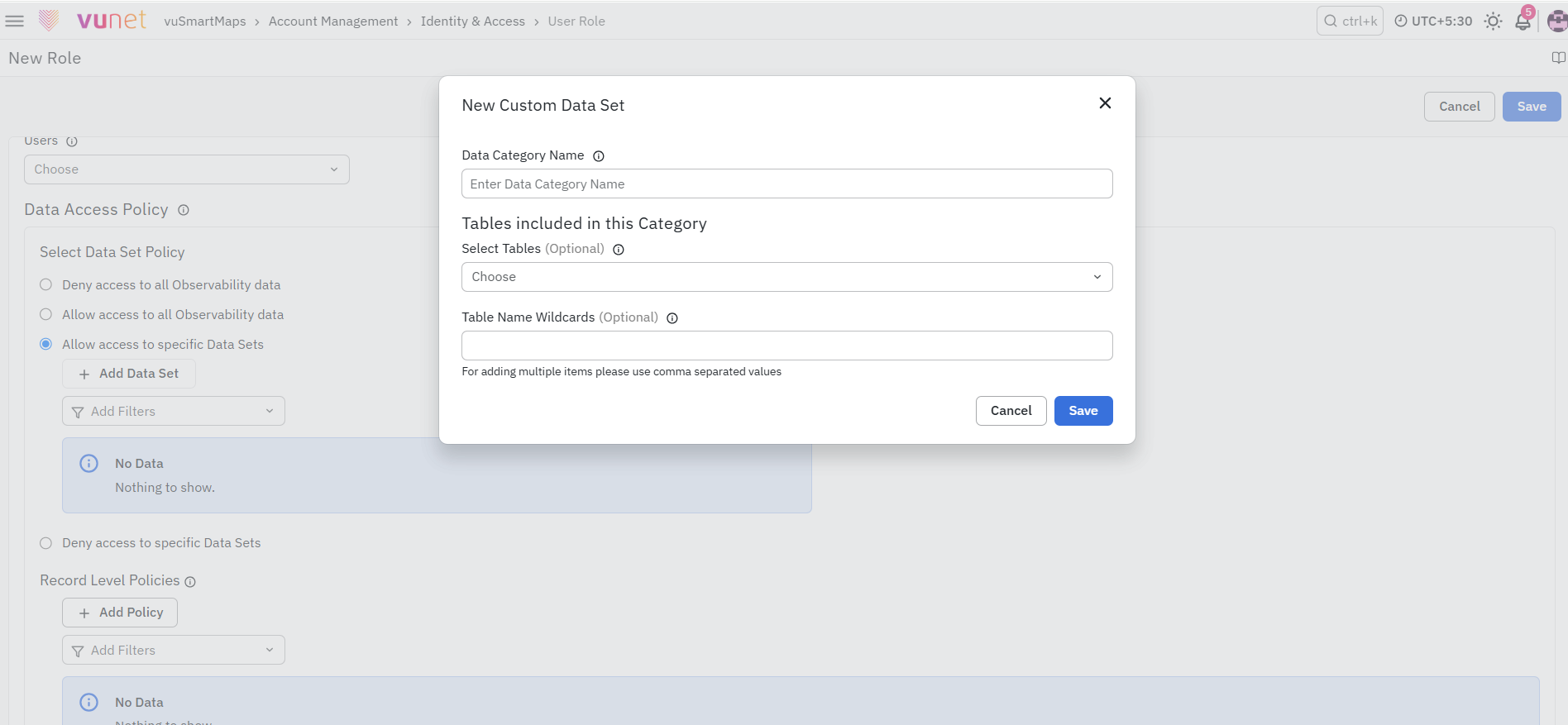The image size is (1568, 725).
Task: Close the New Custom Data Set dialog
Action: pyautogui.click(x=1105, y=103)
